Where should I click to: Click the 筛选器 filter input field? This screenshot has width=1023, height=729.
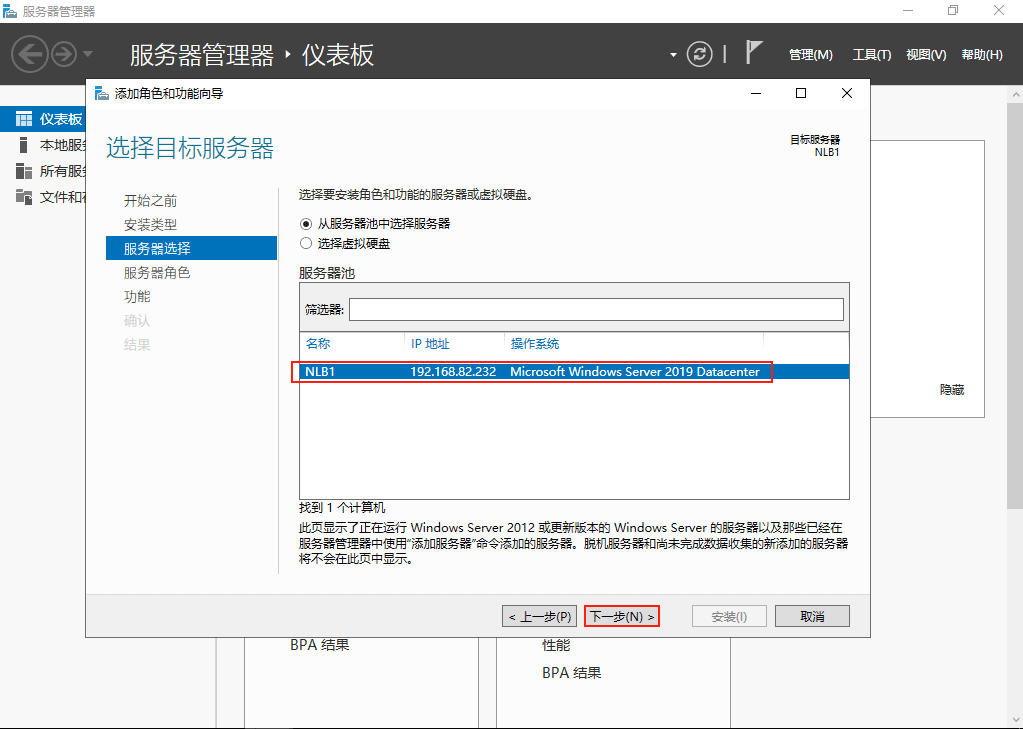click(x=596, y=309)
